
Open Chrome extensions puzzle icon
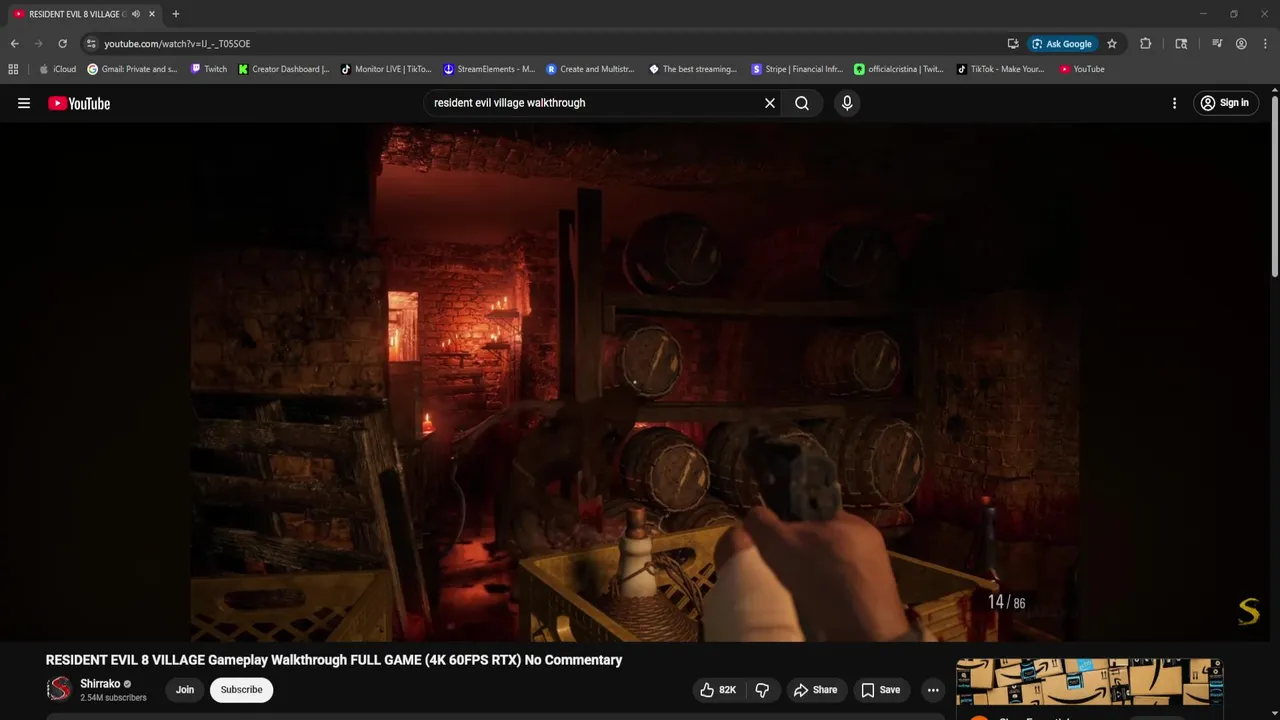[x=1146, y=44]
